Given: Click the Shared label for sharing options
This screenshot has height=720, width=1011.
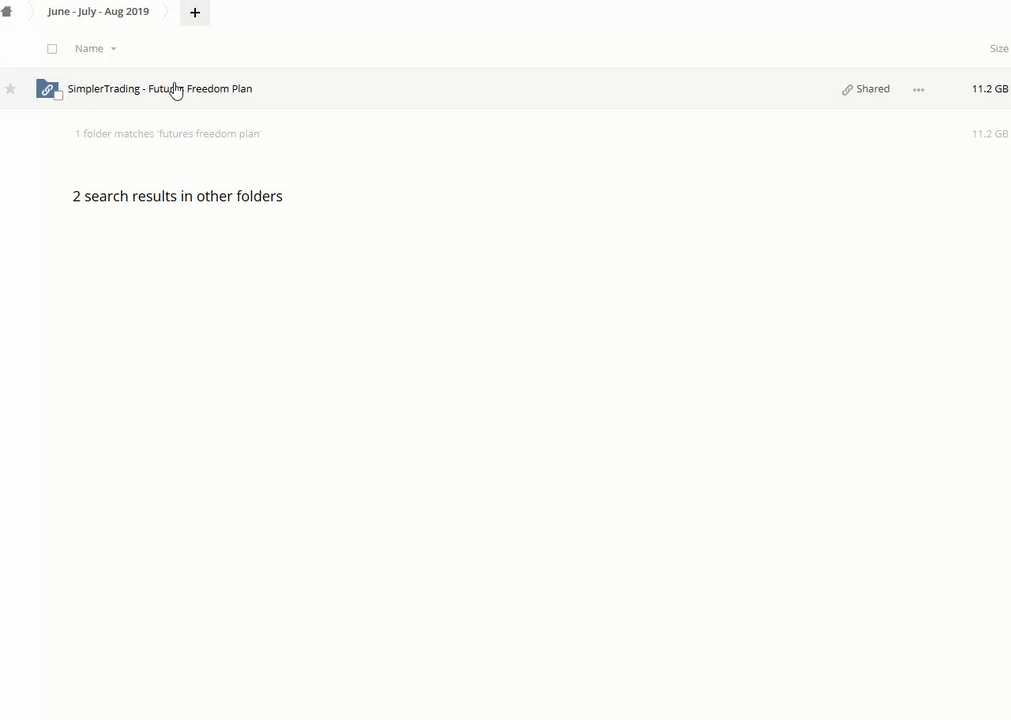Looking at the screenshot, I should (873, 89).
